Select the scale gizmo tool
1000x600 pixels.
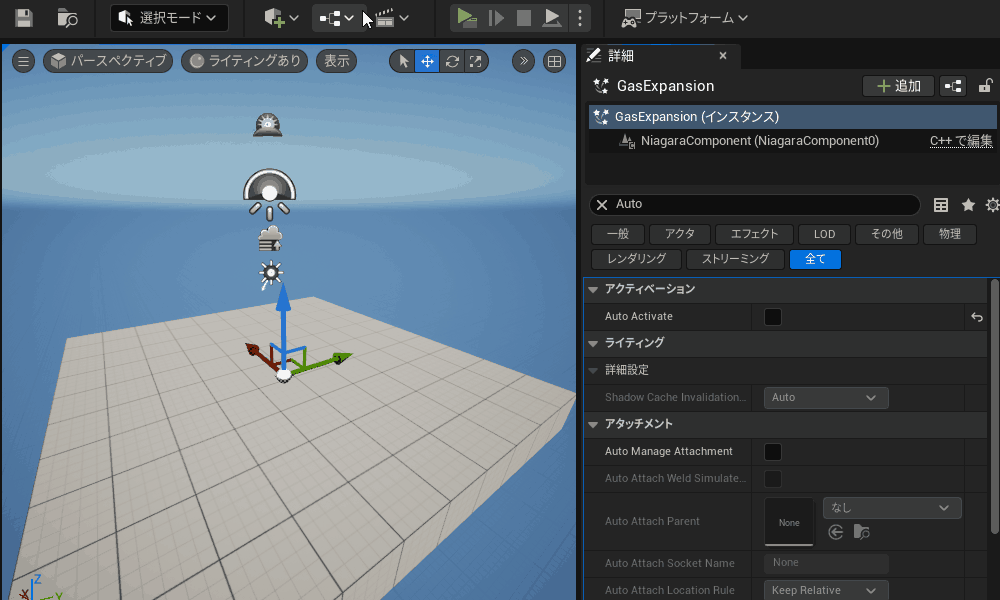[476, 61]
